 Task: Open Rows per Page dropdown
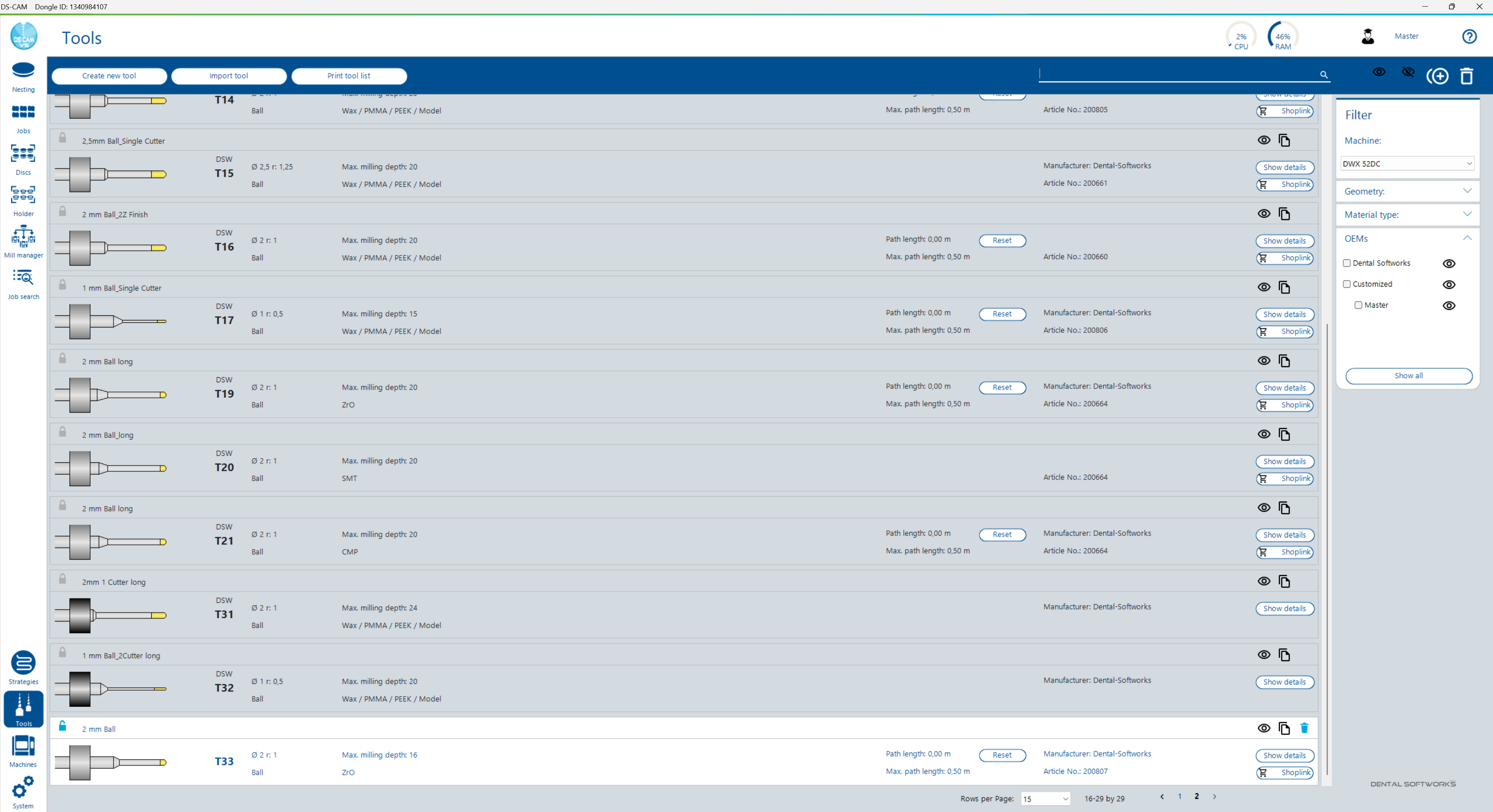[1045, 799]
